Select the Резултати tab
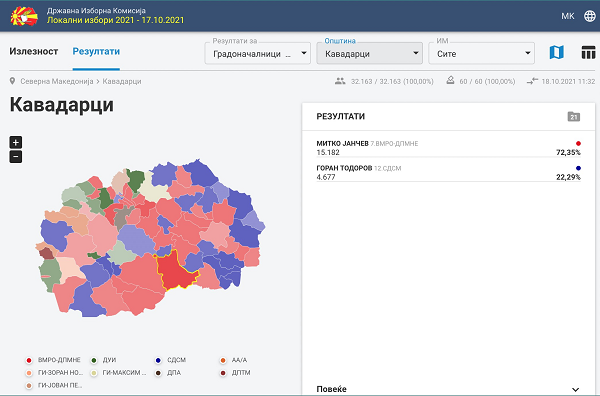 96,51
